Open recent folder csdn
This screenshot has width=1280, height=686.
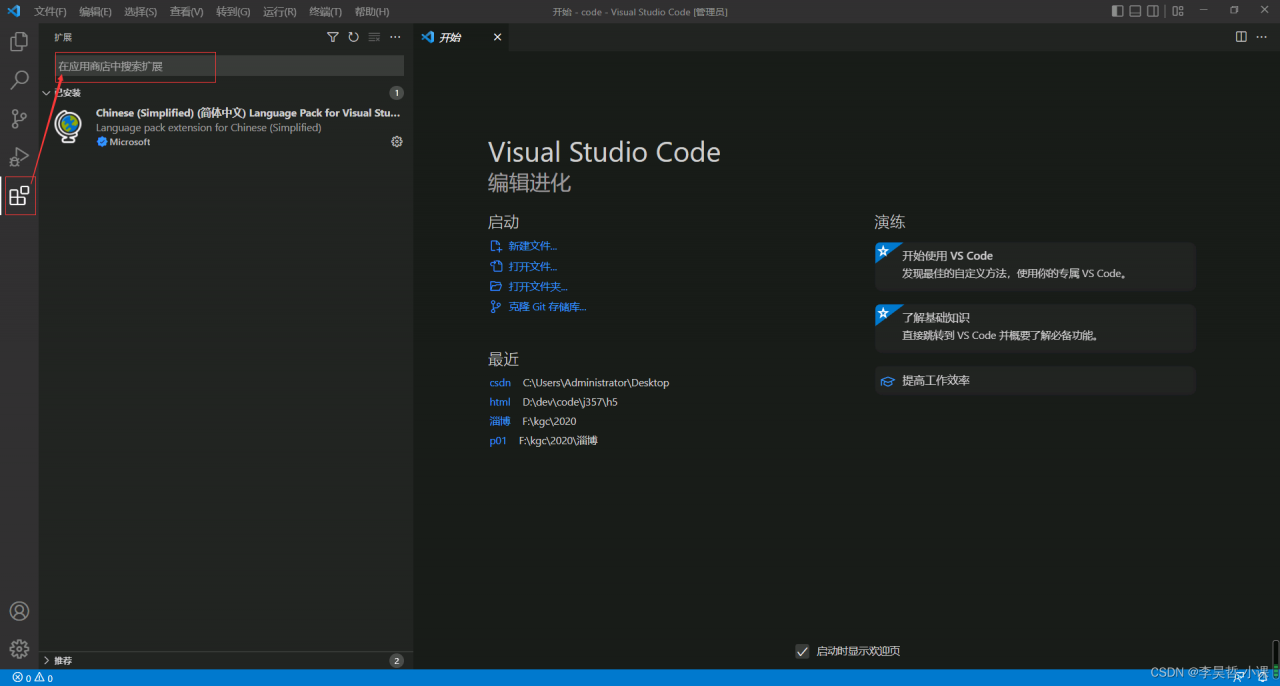point(500,383)
